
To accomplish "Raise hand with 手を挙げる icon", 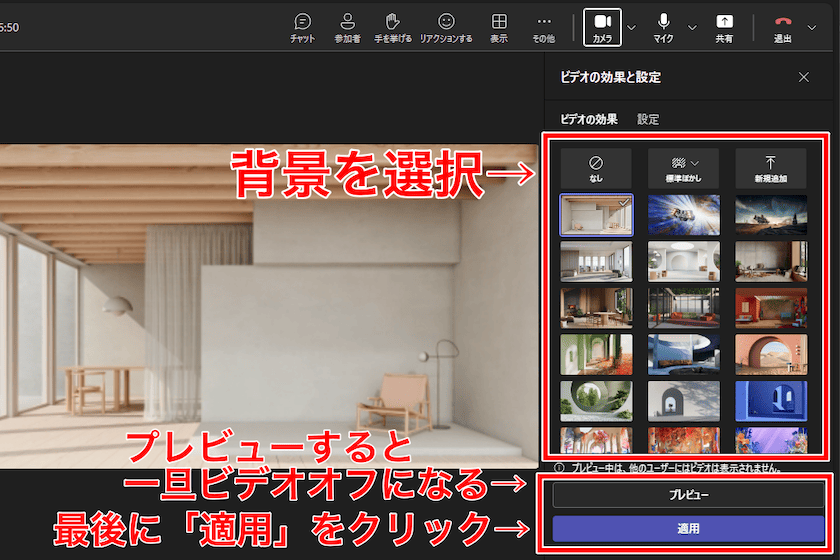I will [393, 27].
